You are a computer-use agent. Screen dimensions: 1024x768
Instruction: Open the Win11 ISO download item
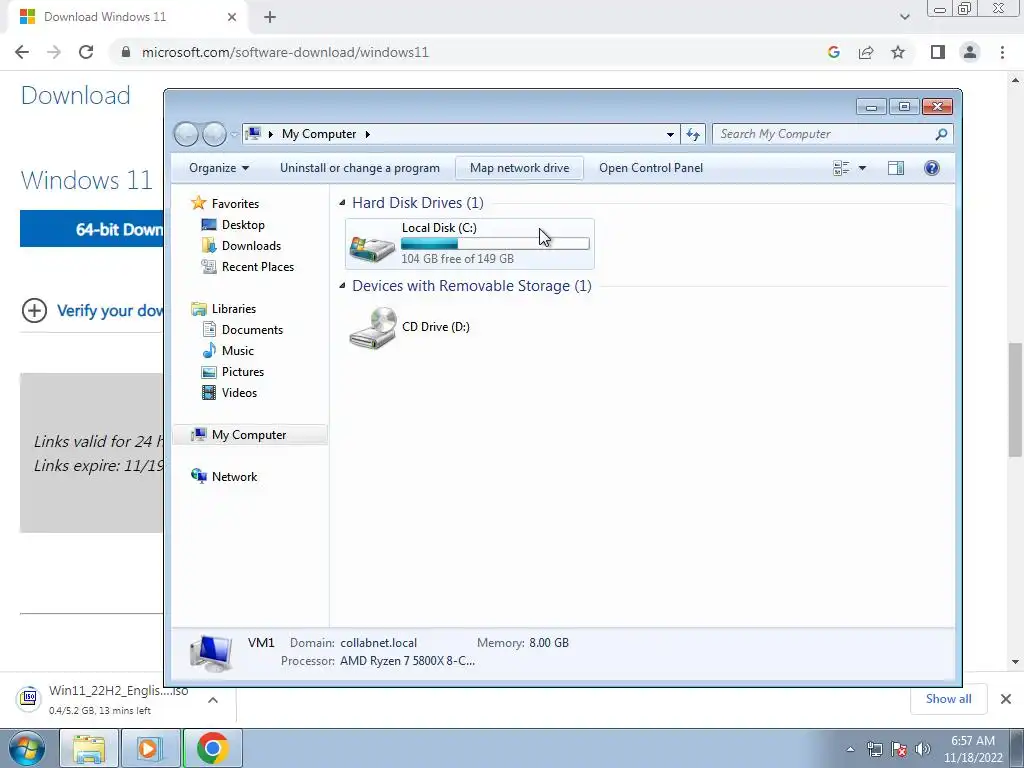click(104, 699)
